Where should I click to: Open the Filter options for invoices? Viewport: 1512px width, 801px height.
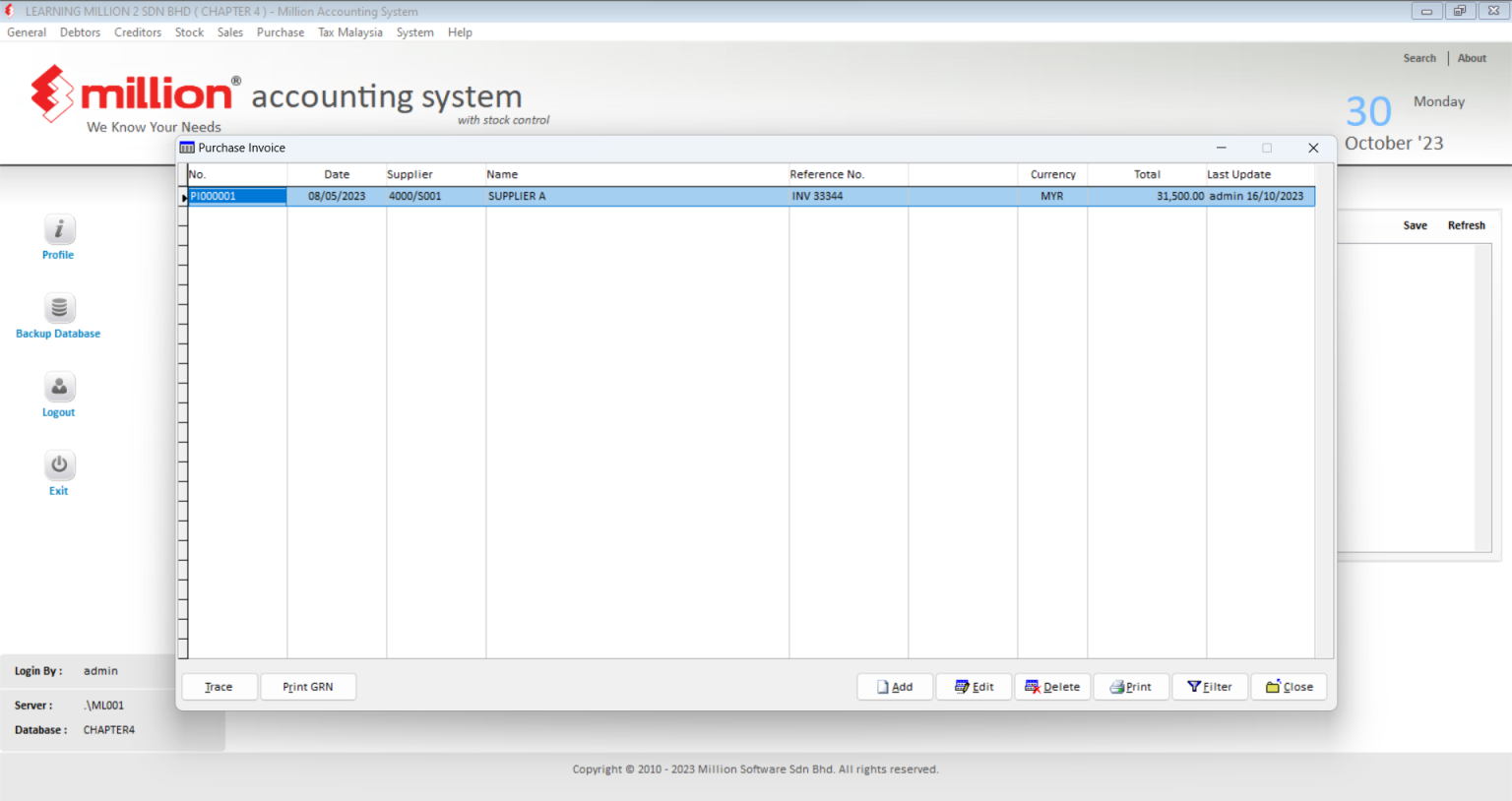1210,686
